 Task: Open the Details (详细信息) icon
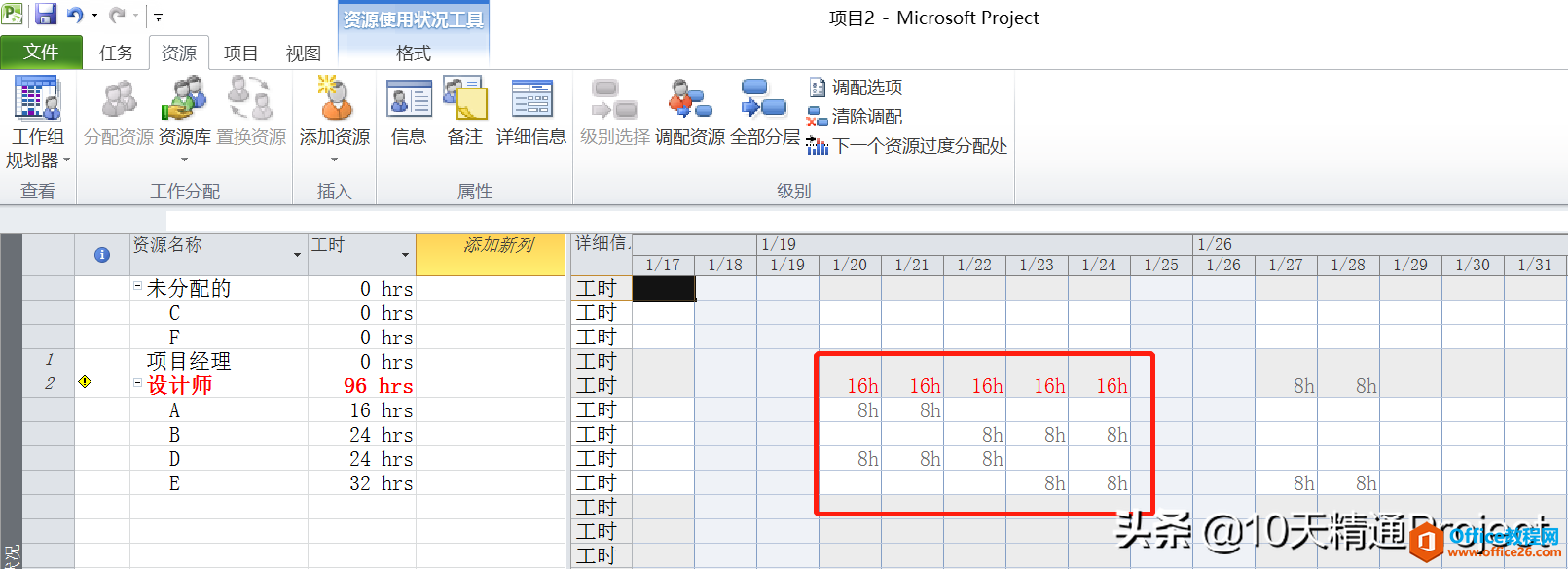(531, 101)
